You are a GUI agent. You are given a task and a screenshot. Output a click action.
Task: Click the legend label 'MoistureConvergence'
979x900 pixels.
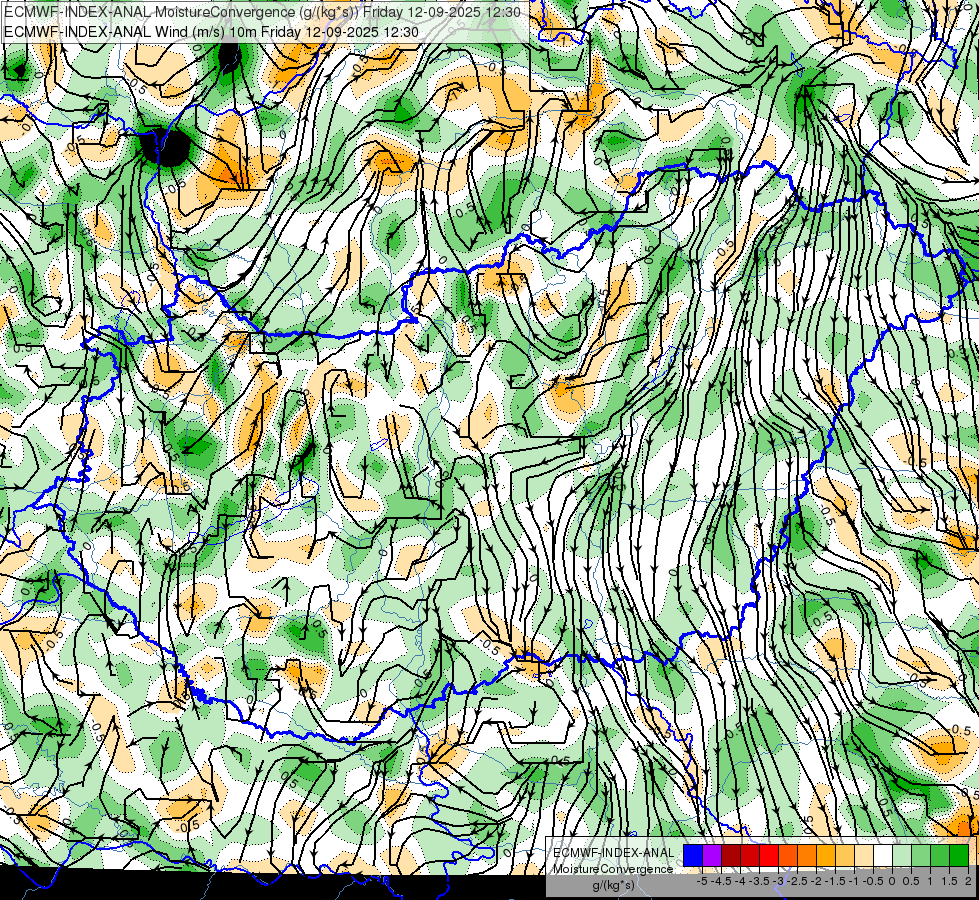click(613, 869)
